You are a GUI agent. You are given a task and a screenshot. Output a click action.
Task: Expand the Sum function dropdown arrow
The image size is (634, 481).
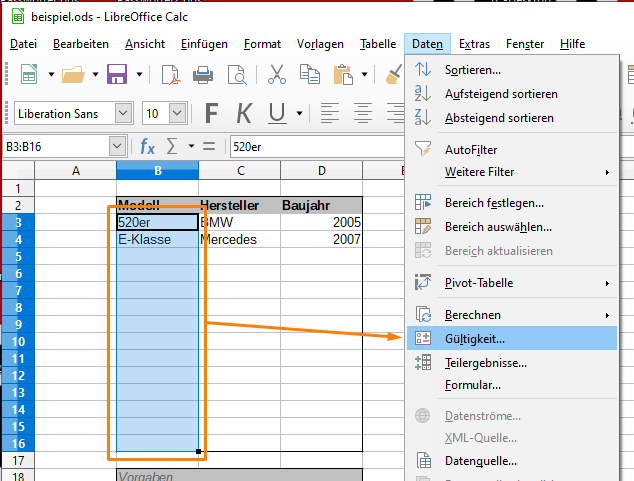coord(191,146)
